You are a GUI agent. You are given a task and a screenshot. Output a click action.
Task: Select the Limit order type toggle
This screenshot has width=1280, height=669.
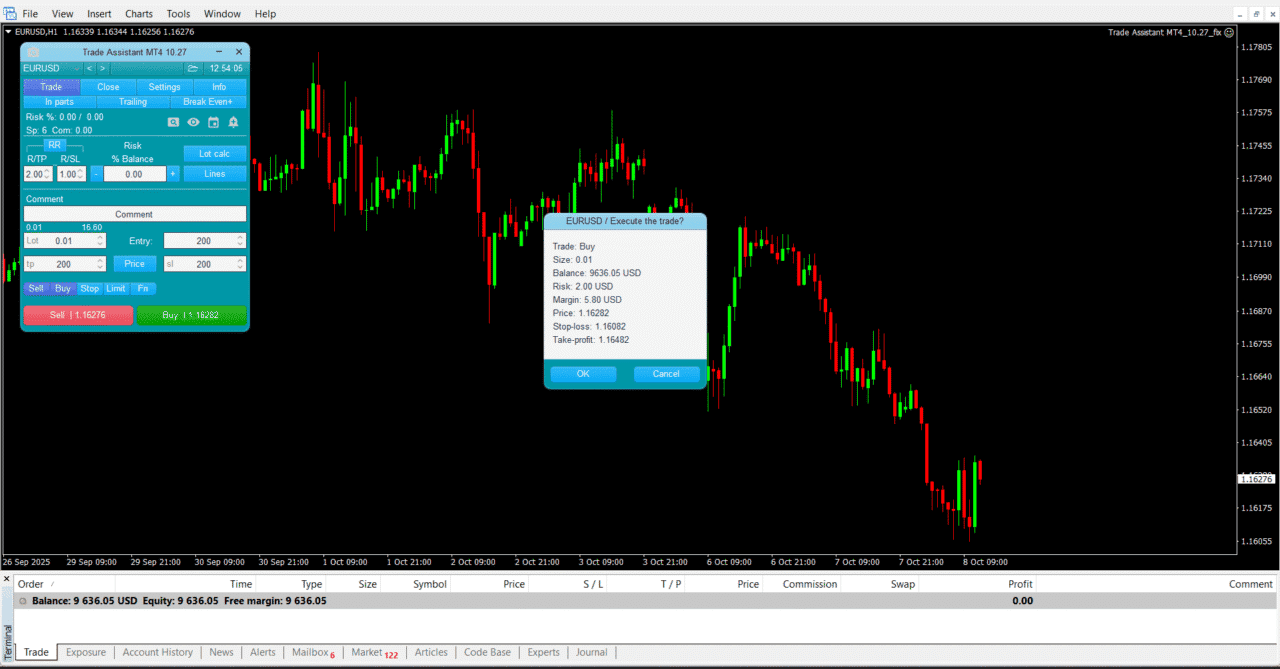pyautogui.click(x=116, y=288)
